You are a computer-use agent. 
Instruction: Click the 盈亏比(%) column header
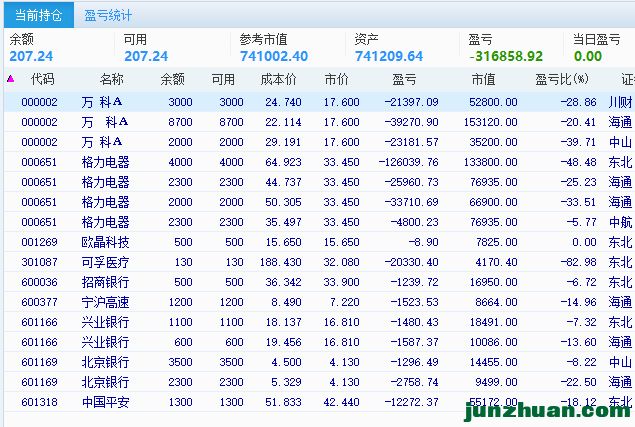click(561, 79)
